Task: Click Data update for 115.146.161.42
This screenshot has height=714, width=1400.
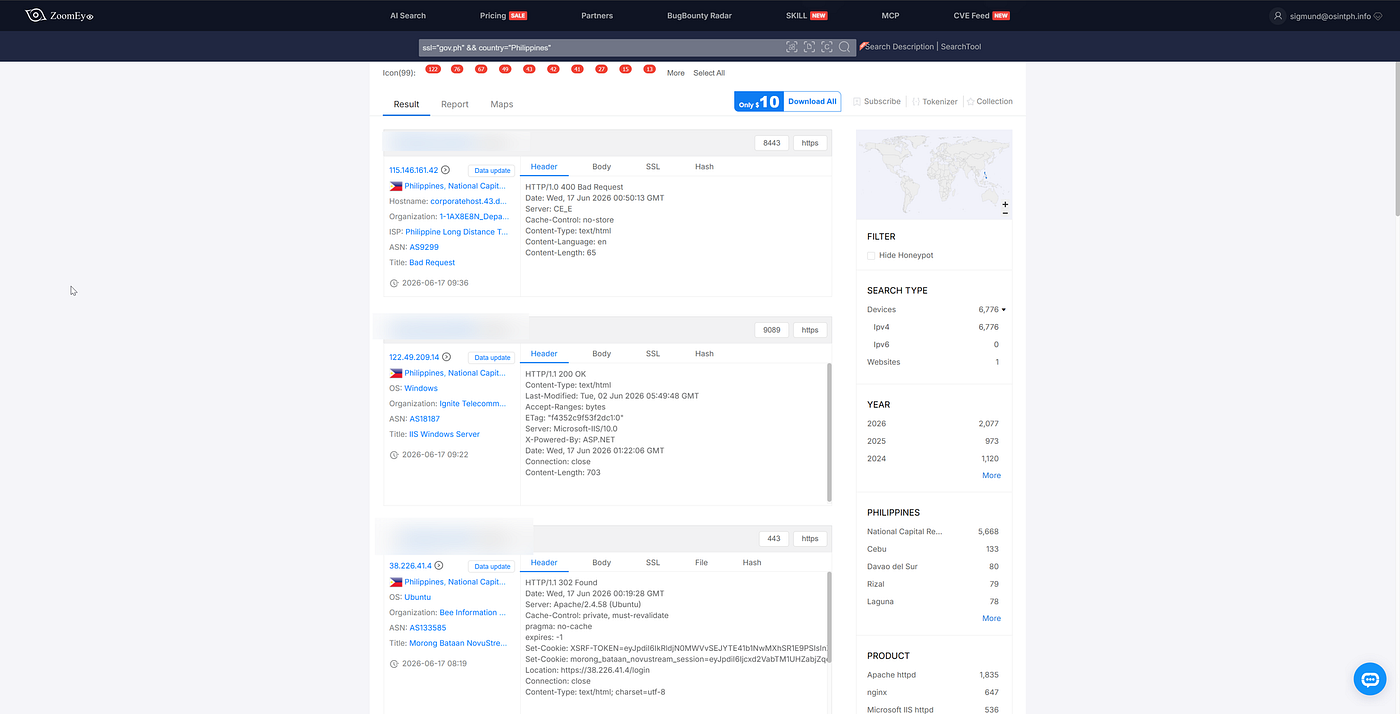Action: click(x=493, y=171)
